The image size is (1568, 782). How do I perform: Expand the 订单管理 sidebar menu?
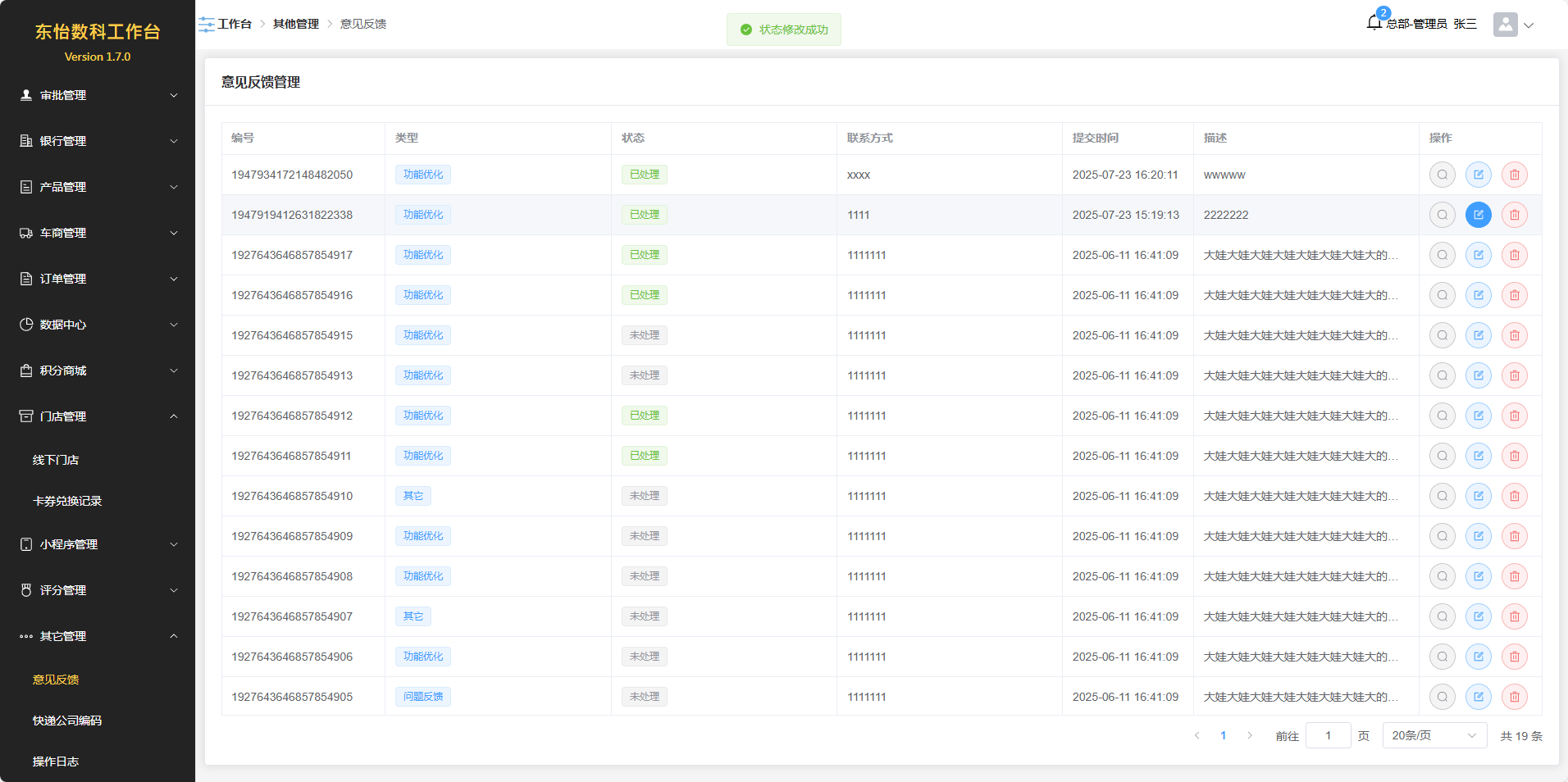(x=98, y=279)
